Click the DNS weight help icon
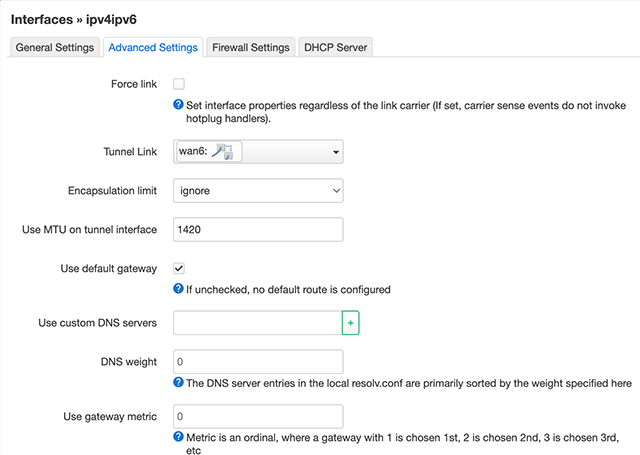 tap(178, 382)
